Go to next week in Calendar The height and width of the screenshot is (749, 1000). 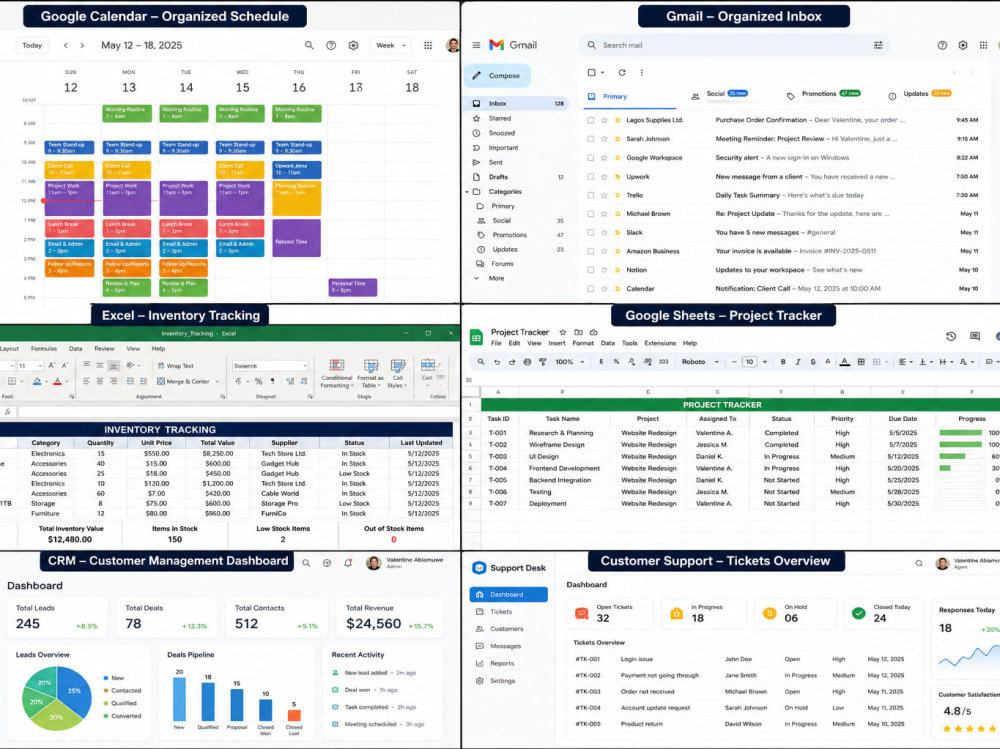[x=82, y=45]
